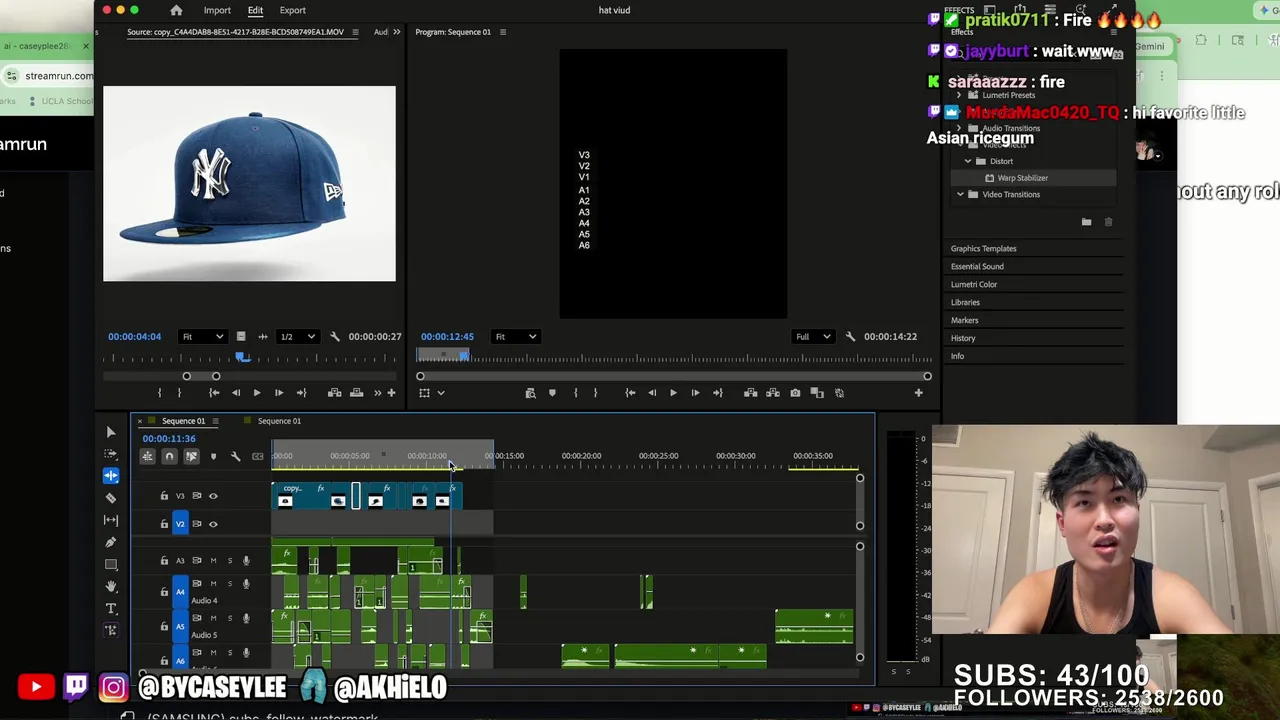Click Export Frame camera icon
Screen dimensions: 1280x720
(795, 393)
